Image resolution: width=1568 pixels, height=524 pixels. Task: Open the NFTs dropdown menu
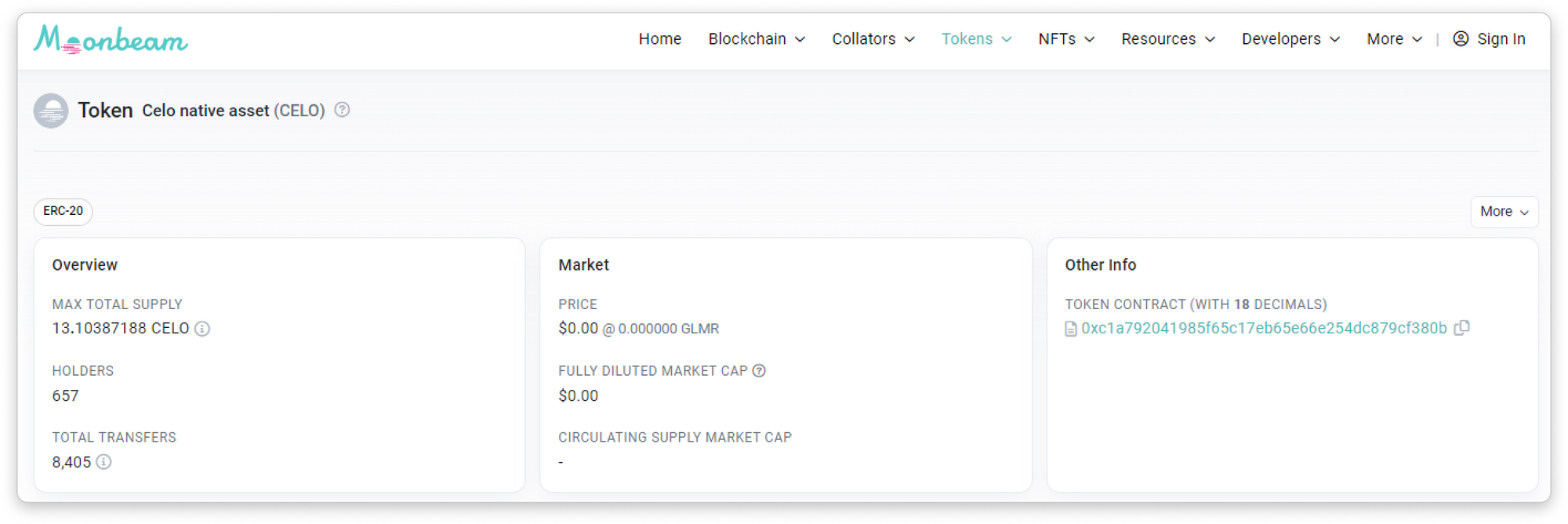(x=1065, y=39)
